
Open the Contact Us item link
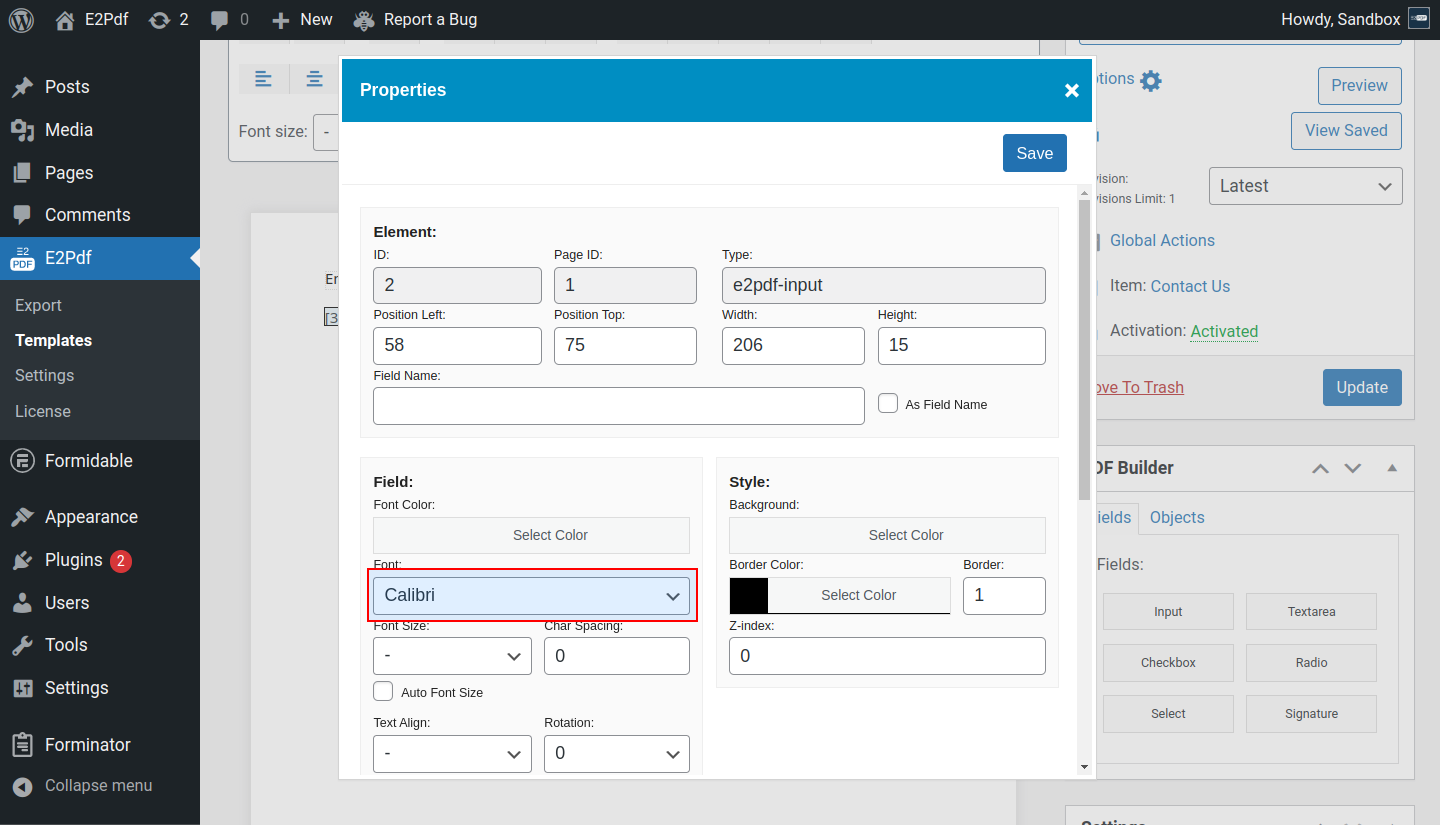[x=1190, y=286]
